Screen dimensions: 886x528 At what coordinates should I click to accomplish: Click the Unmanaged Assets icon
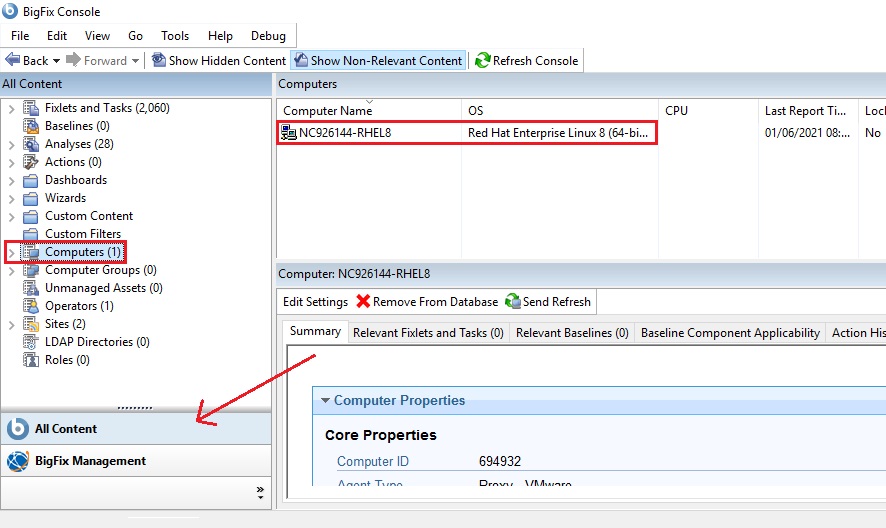[31, 288]
